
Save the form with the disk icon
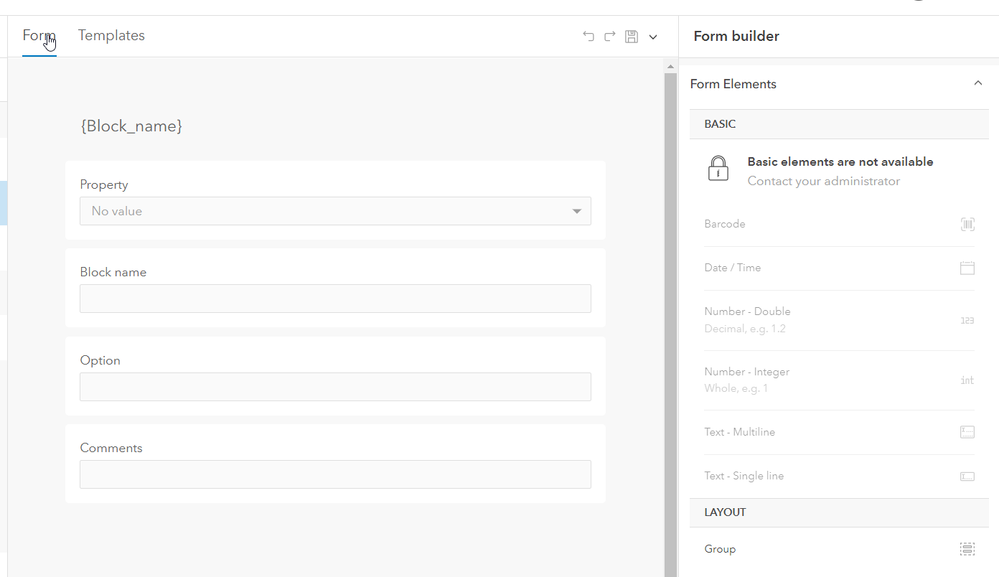pos(631,37)
